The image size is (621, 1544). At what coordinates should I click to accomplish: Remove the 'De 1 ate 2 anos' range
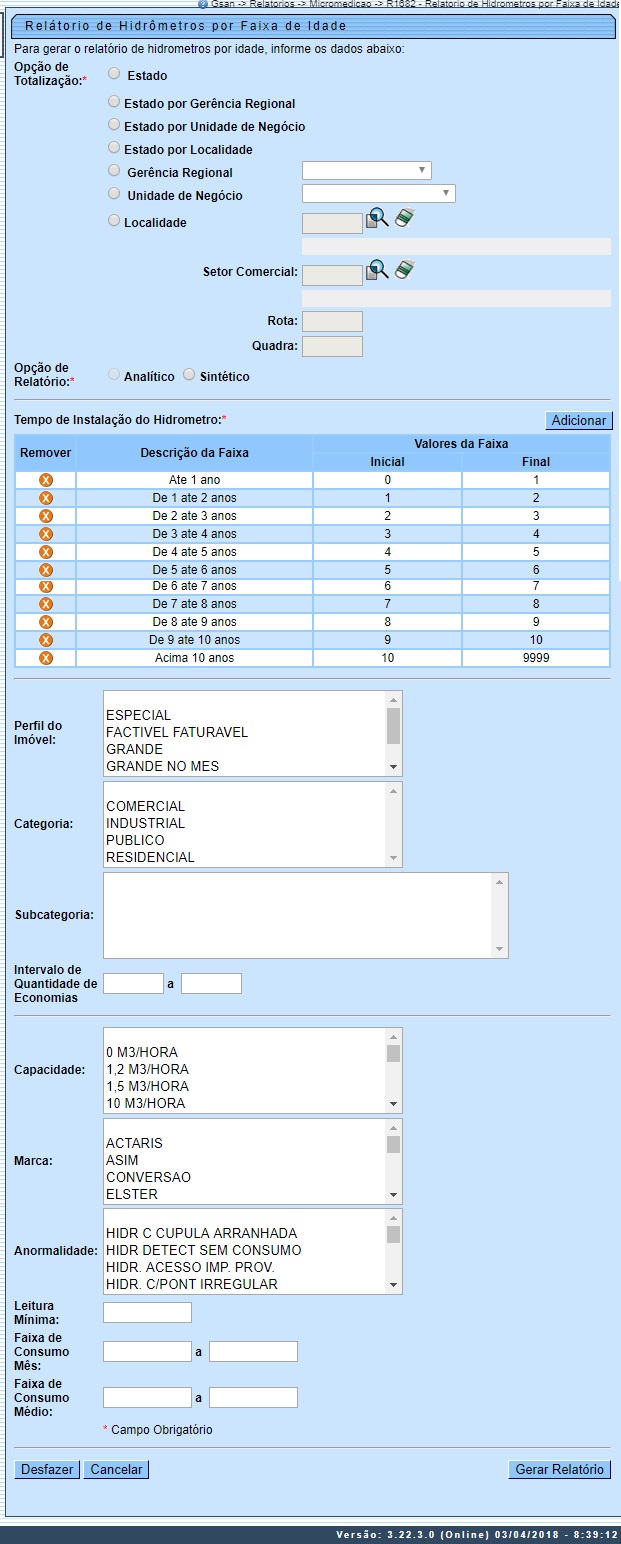(45, 498)
